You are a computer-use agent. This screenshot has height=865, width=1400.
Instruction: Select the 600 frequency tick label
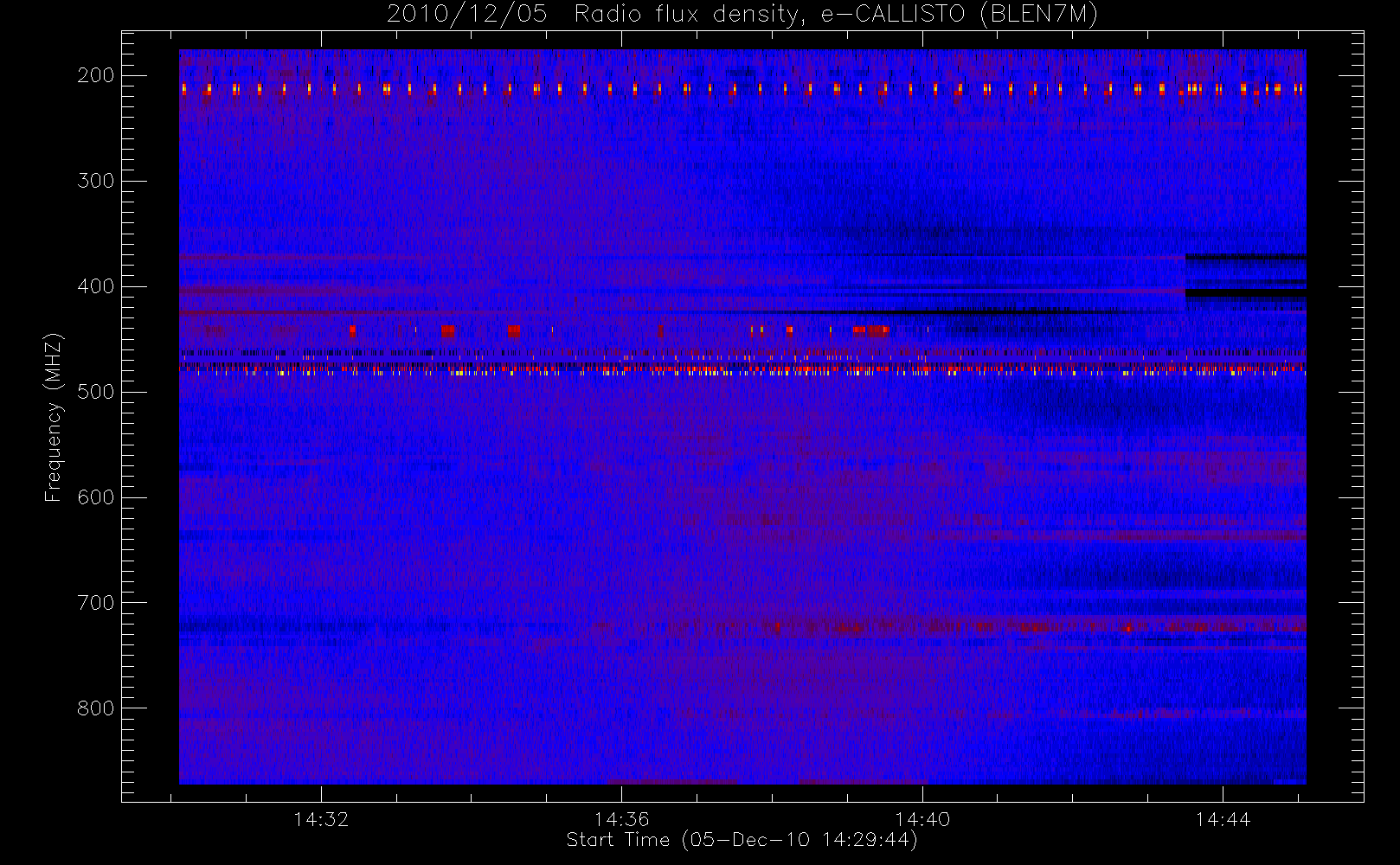(96, 497)
